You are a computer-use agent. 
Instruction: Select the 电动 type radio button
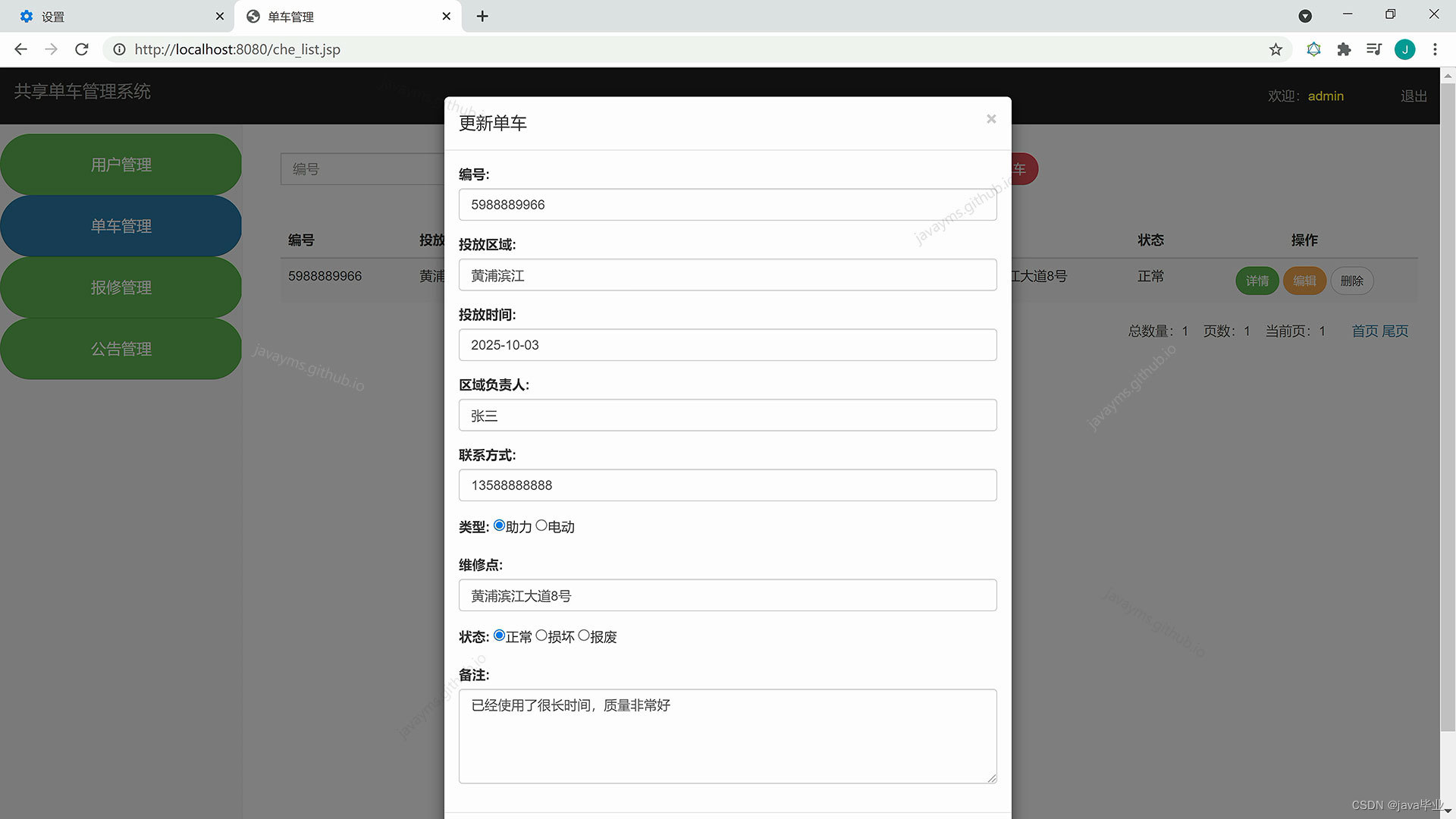tap(541, 526)
